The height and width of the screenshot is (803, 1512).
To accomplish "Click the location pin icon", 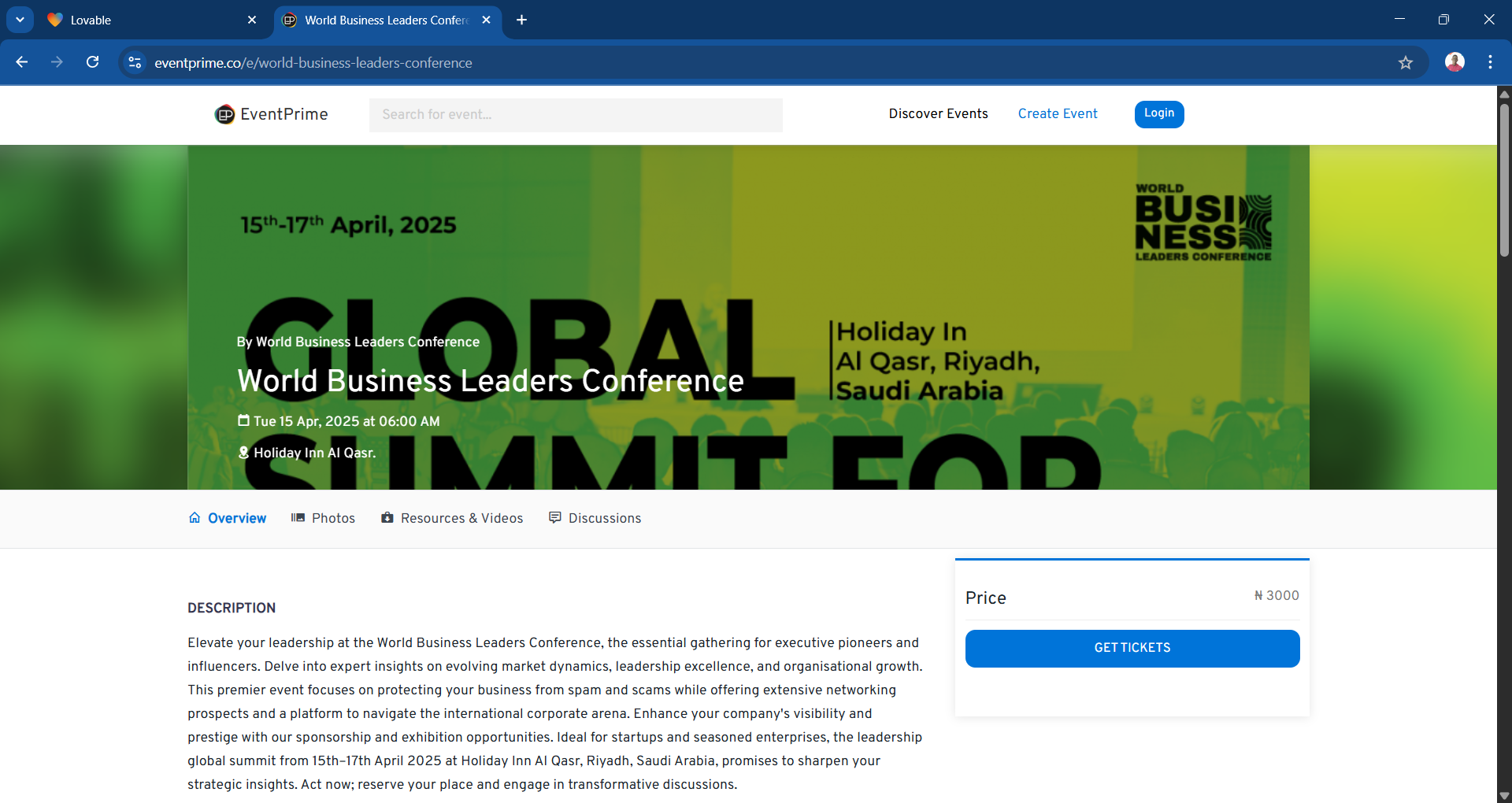I will pos(243,452).
